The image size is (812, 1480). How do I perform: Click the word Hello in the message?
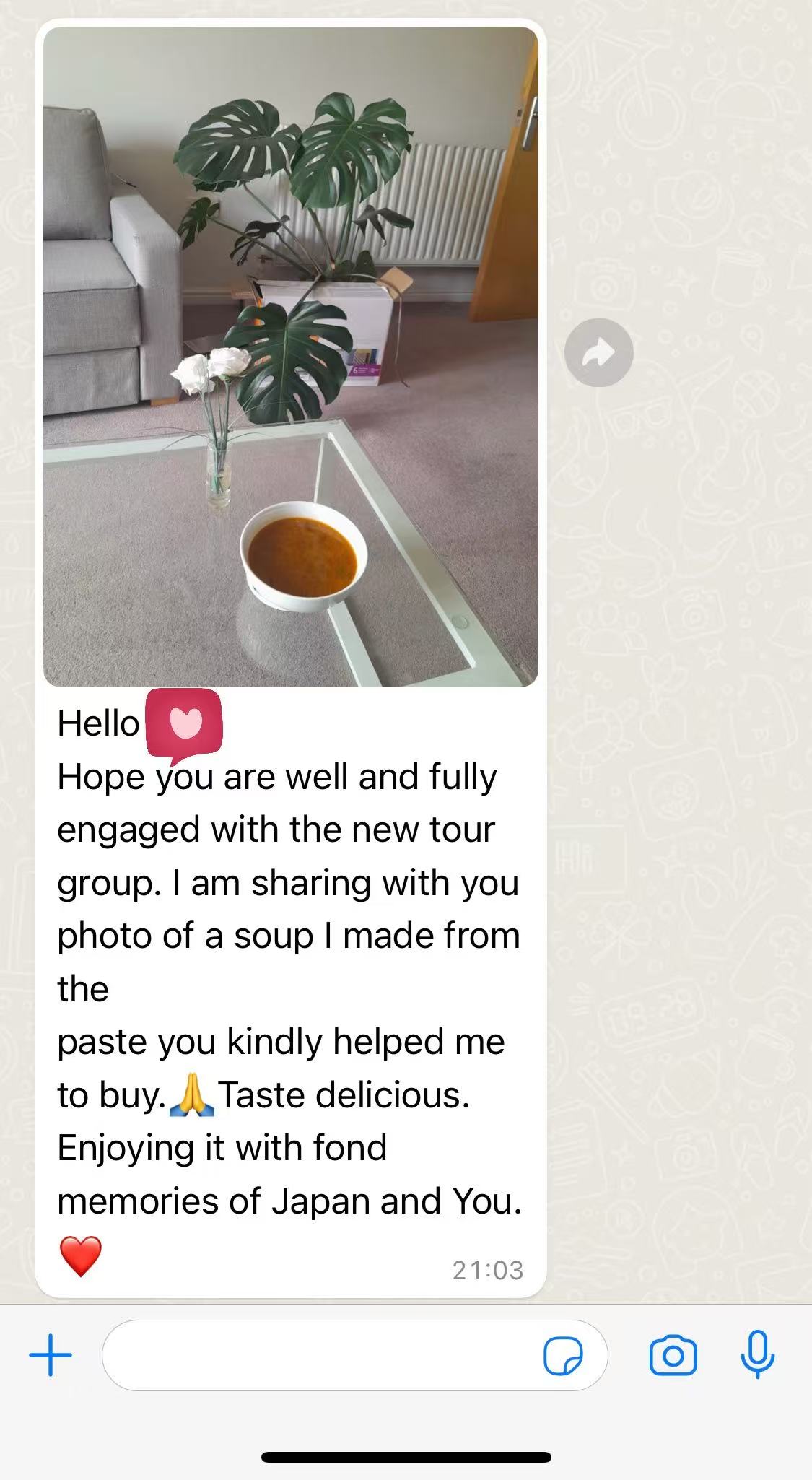(x=98, y=723)
